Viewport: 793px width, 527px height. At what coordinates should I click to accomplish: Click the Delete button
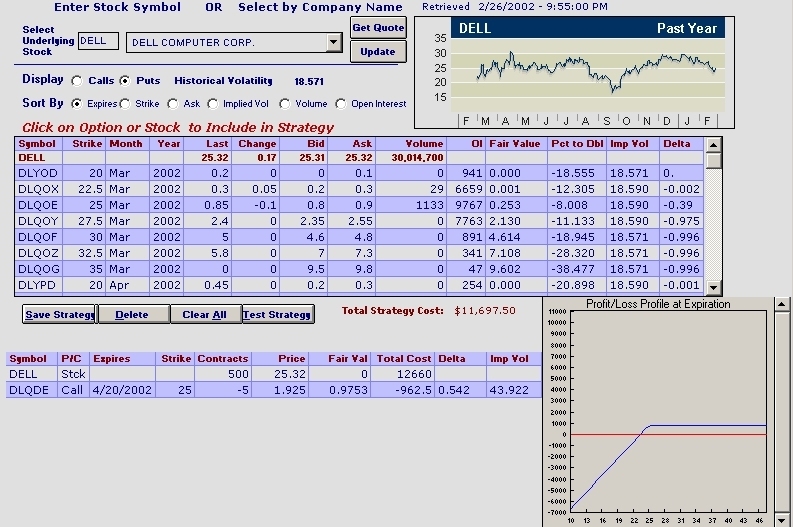[x=134, y=314]
